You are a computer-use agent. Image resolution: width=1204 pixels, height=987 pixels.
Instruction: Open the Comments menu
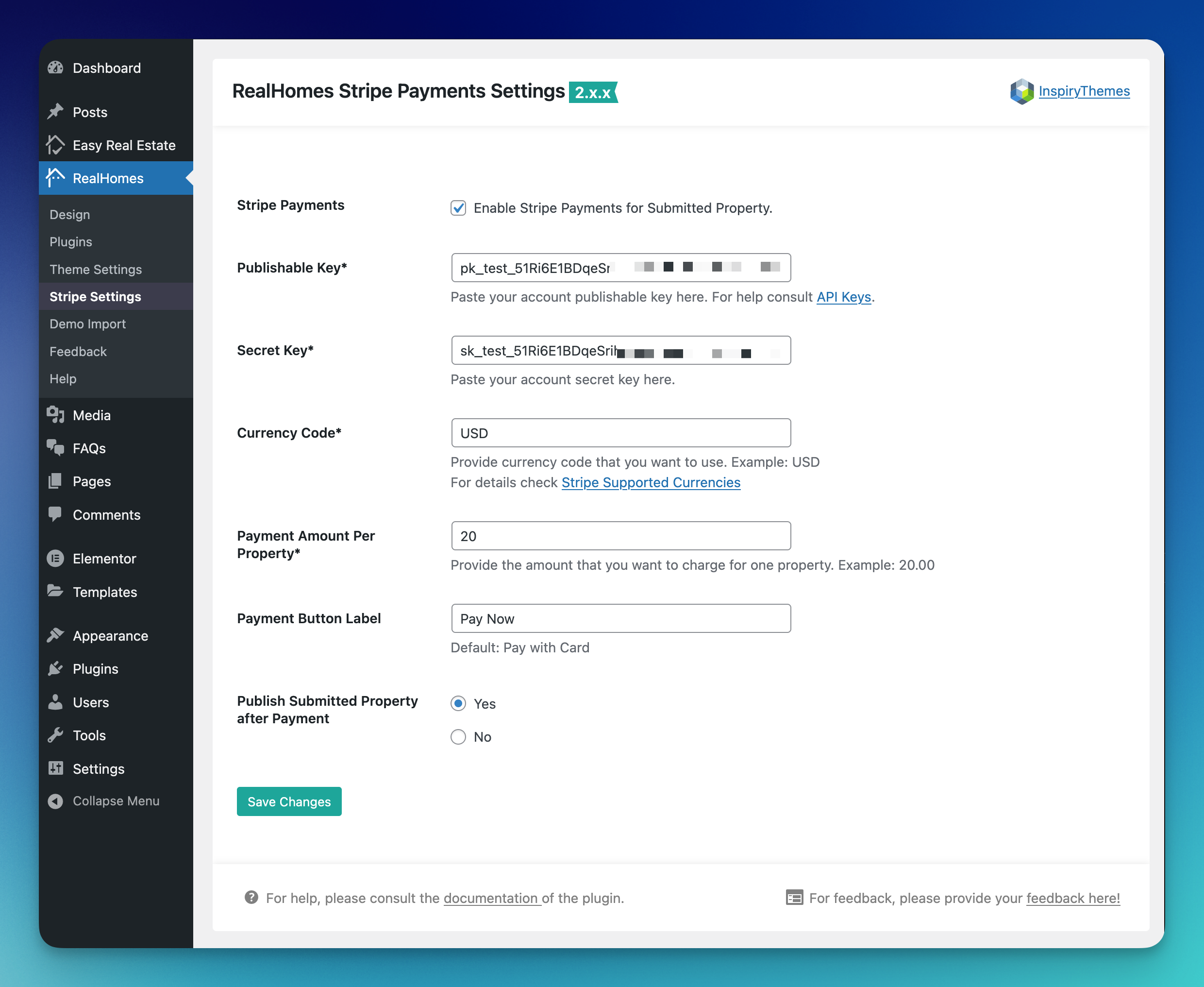116,514
